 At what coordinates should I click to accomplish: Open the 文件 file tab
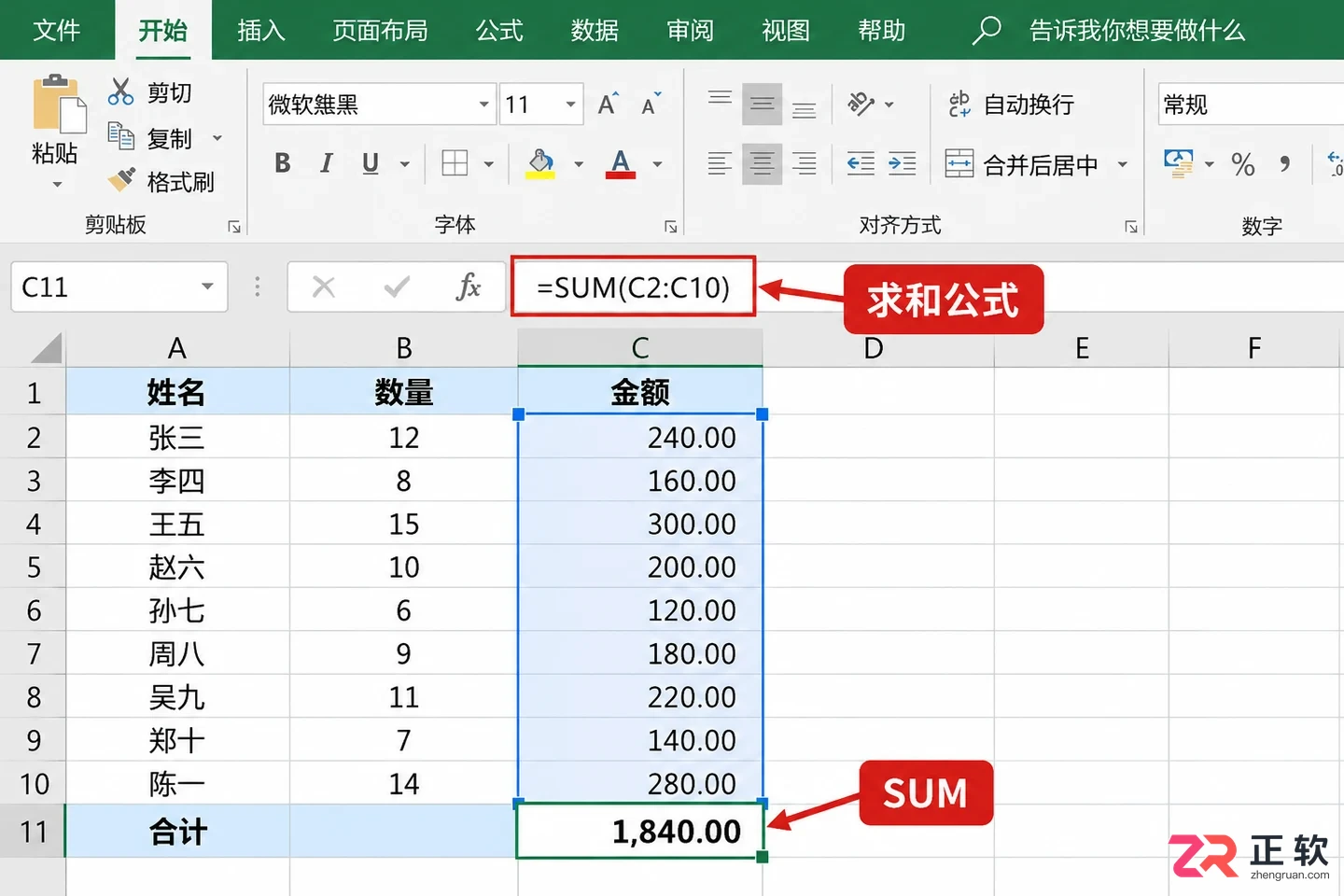(x=56, y=30)
